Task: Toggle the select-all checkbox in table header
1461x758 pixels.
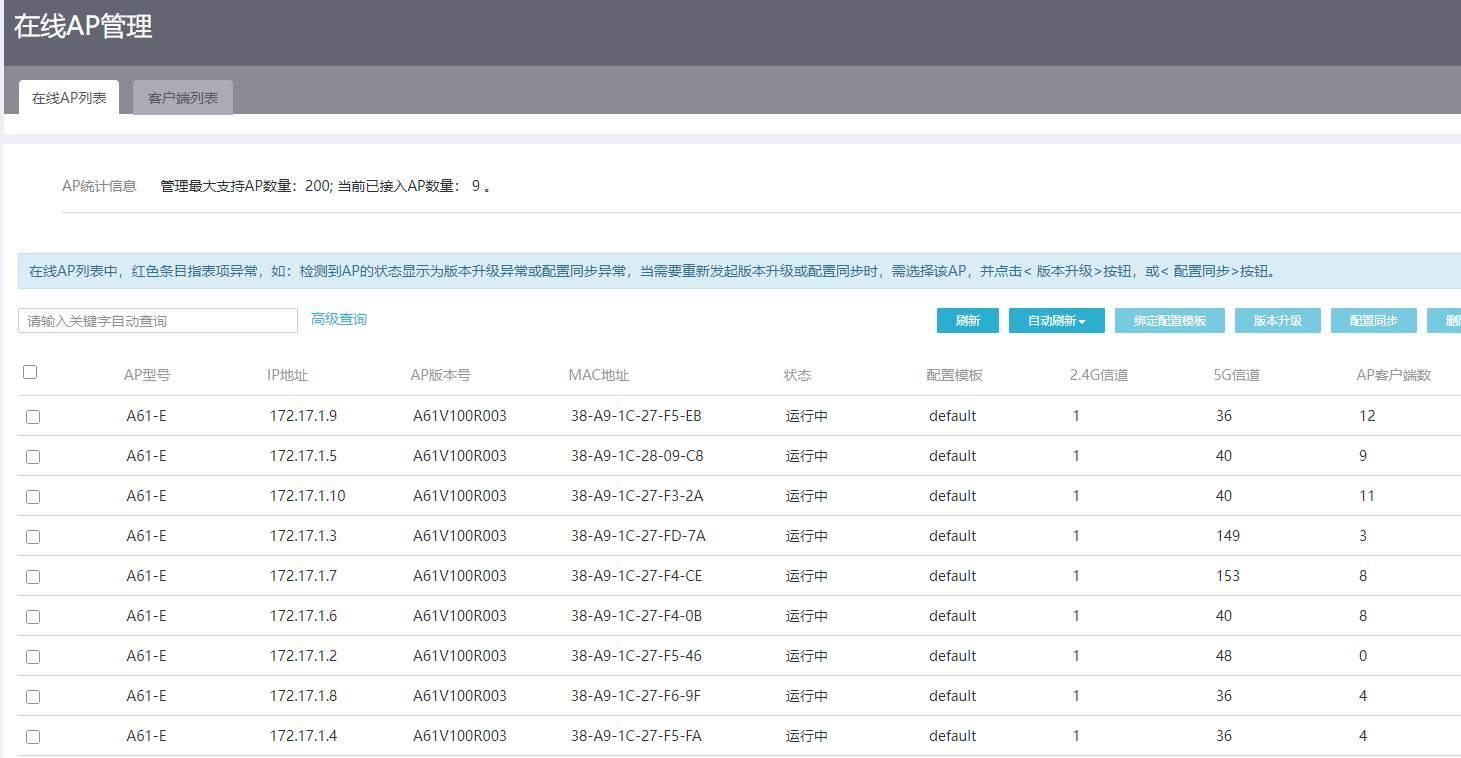Action: [x=30, y=372]
